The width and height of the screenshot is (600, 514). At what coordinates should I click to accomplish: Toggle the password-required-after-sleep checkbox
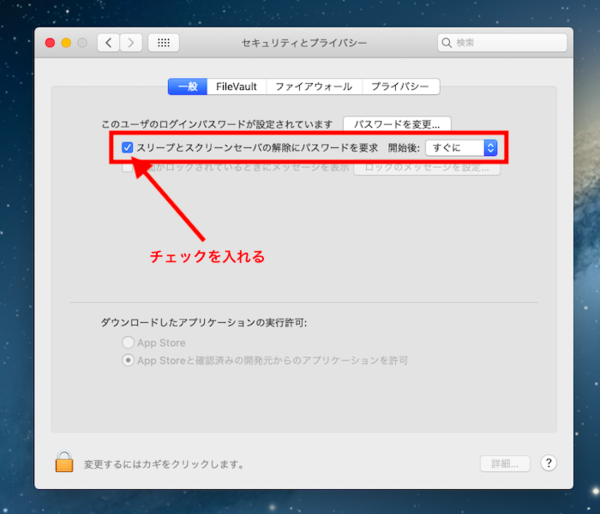[x=128, y=148]
